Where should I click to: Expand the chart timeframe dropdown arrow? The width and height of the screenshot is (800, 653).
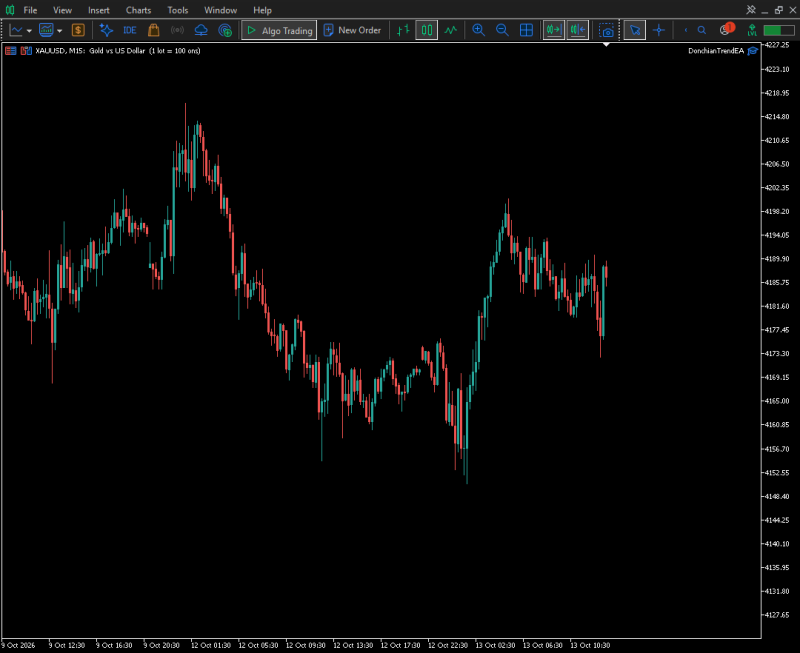(29, 31)
